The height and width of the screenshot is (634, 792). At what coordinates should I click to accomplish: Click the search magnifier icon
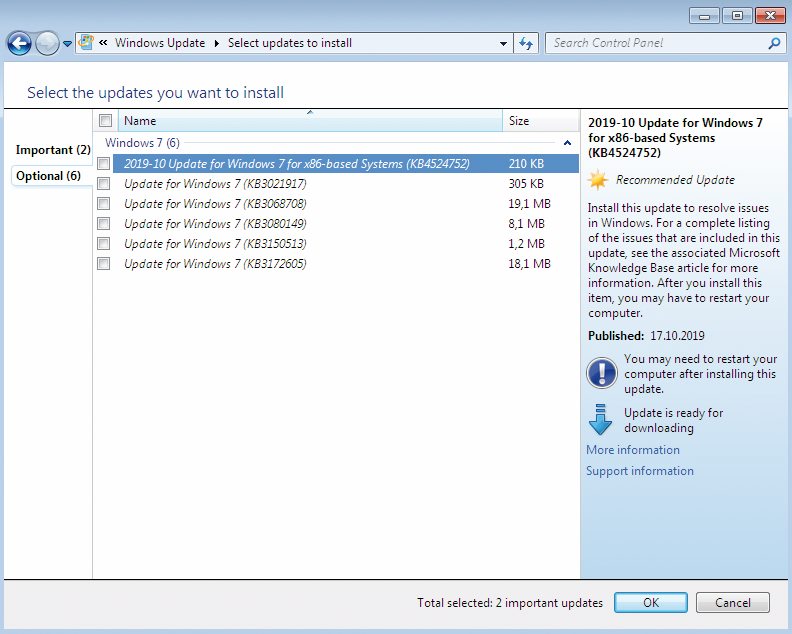774,43
